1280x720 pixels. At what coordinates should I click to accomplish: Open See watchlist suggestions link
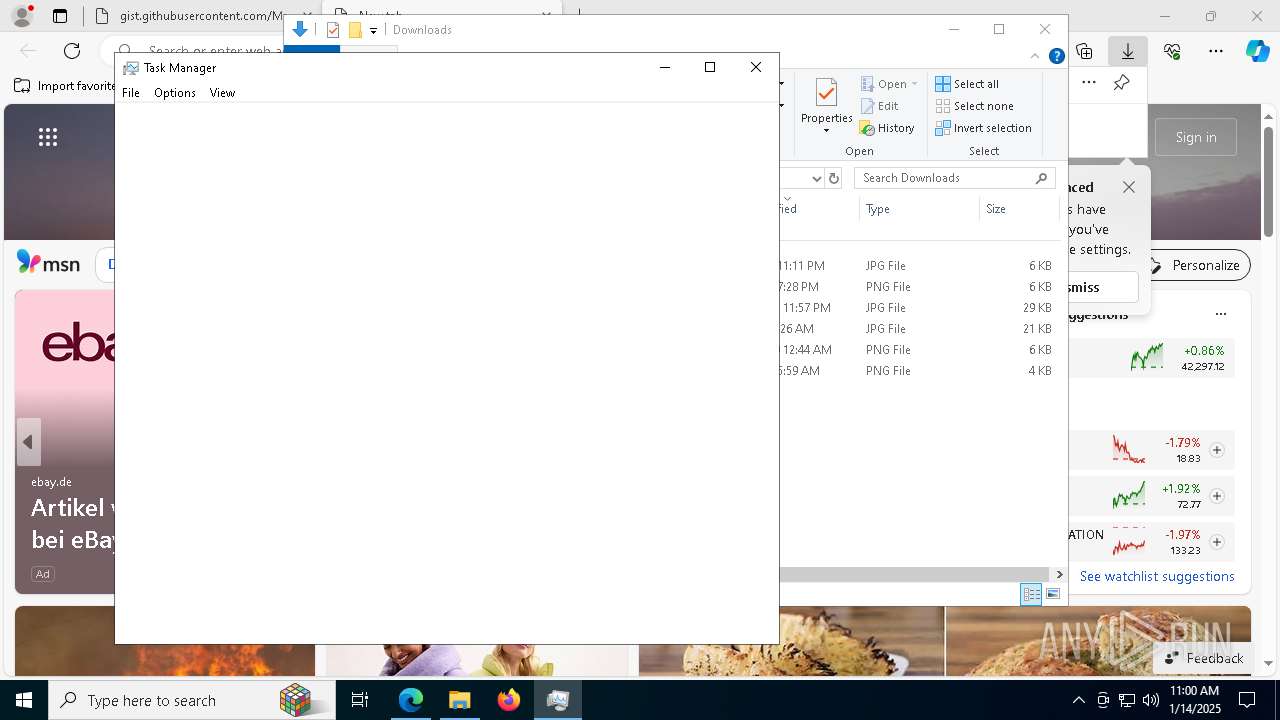pos(1157,576)
